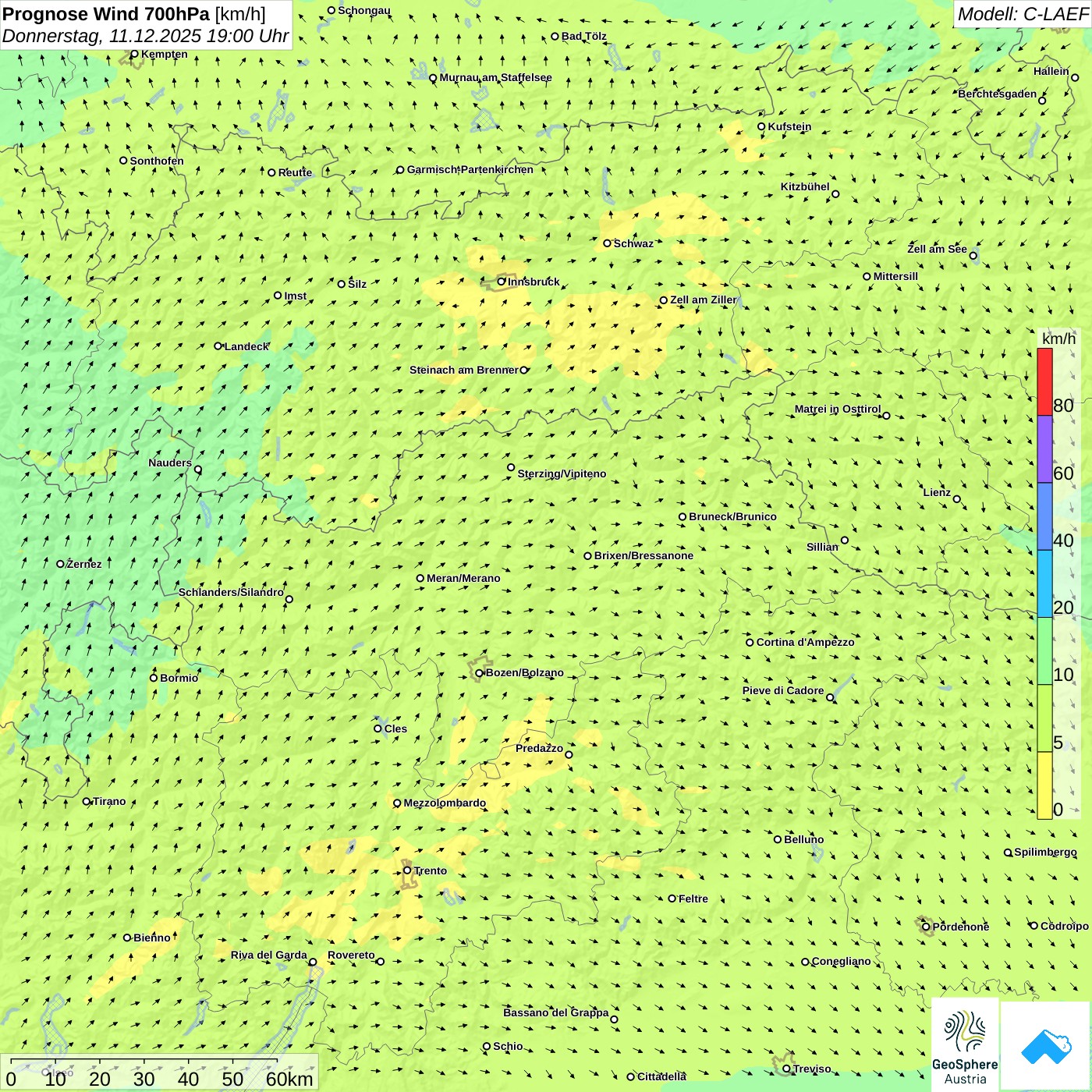Click the legend value '80'
Viewport: 1092px width, 1092px height.
[1063, 405]
